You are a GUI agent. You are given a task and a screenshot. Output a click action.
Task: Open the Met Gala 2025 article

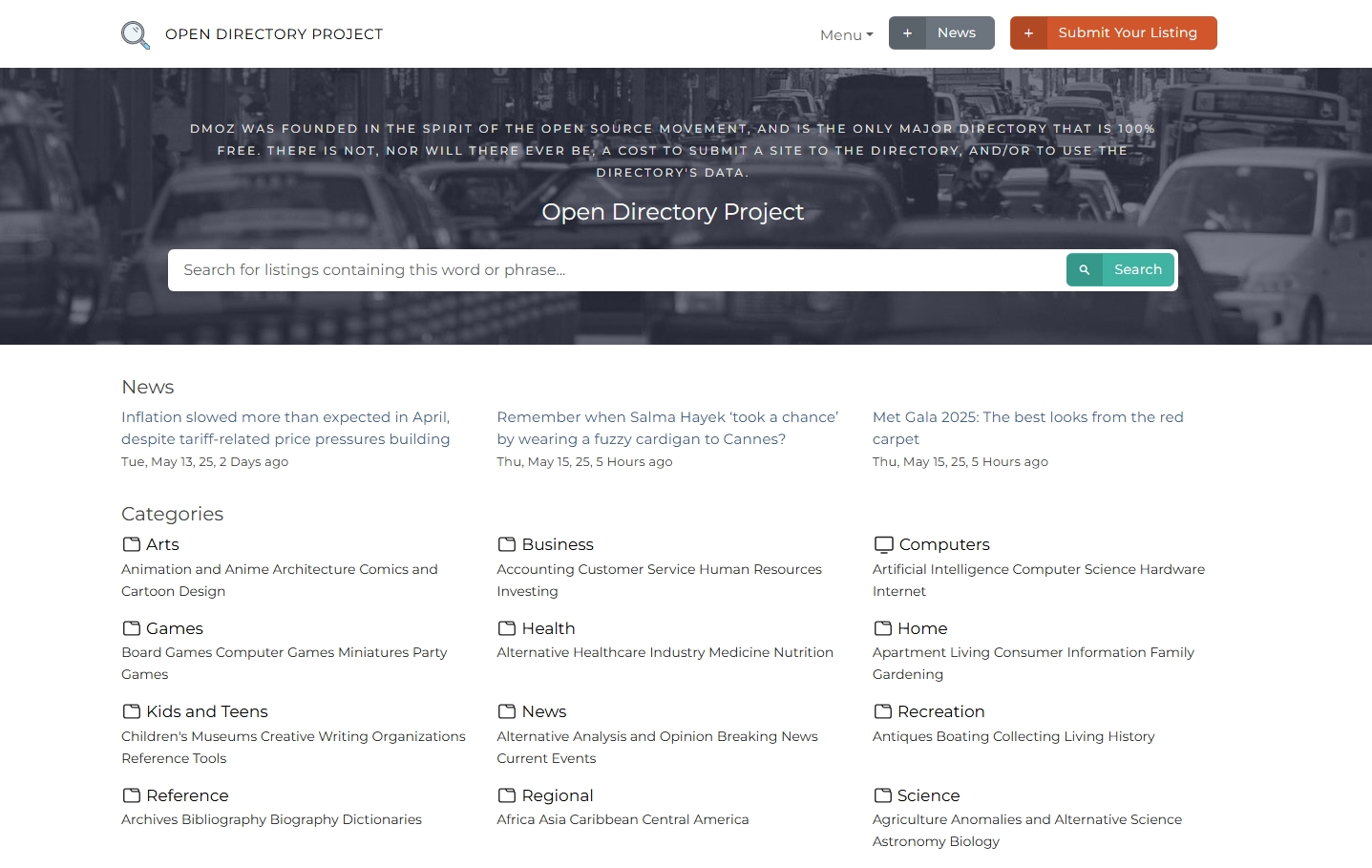coord(1027,428)
